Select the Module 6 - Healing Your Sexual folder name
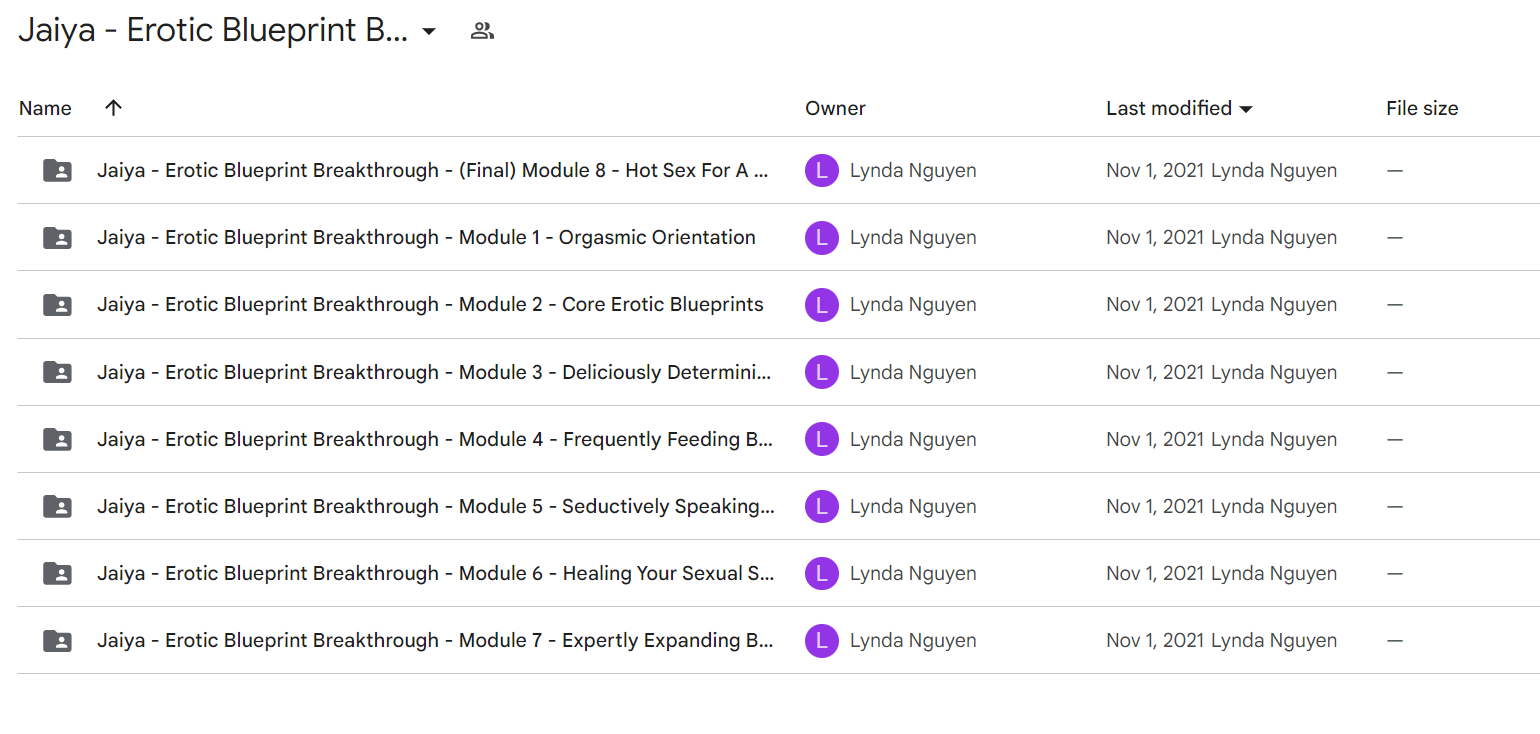The width and height of the screenshot is (1540, 734). (x=435, y=573)
